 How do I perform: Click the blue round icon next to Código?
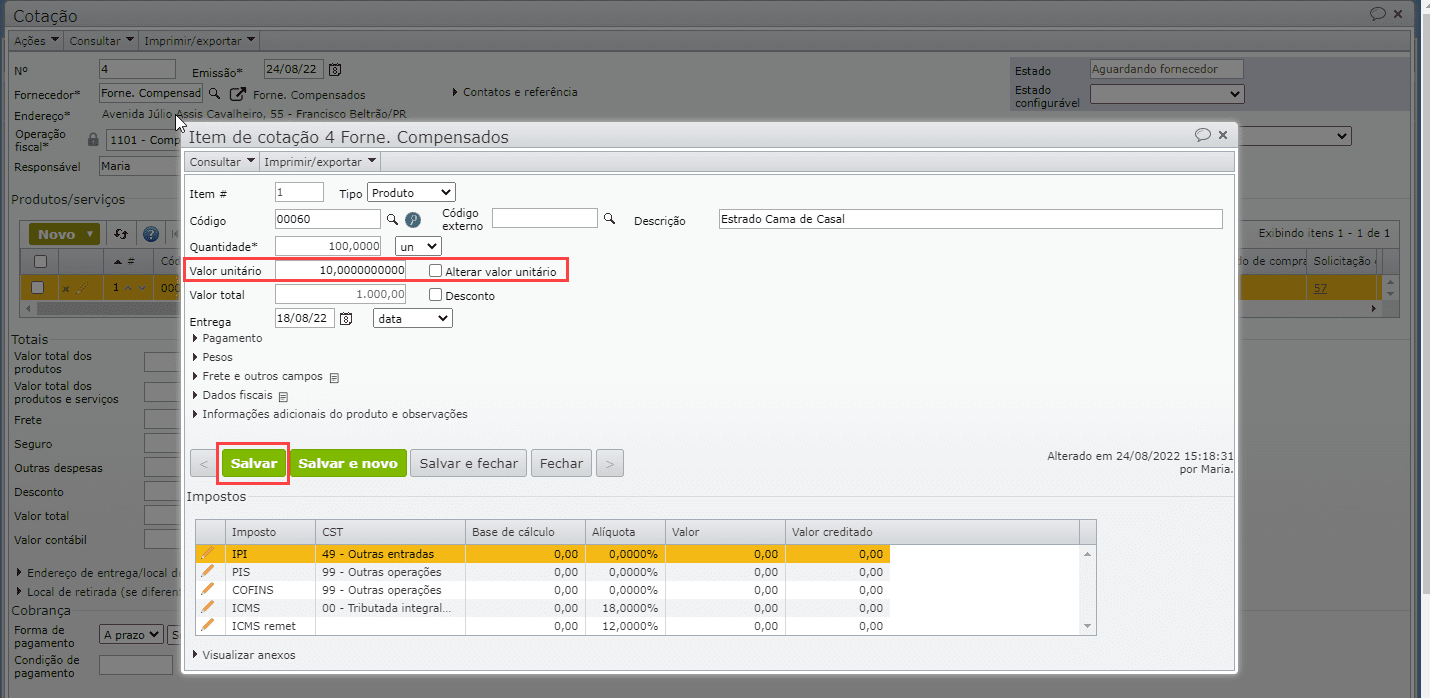(412, 220)
